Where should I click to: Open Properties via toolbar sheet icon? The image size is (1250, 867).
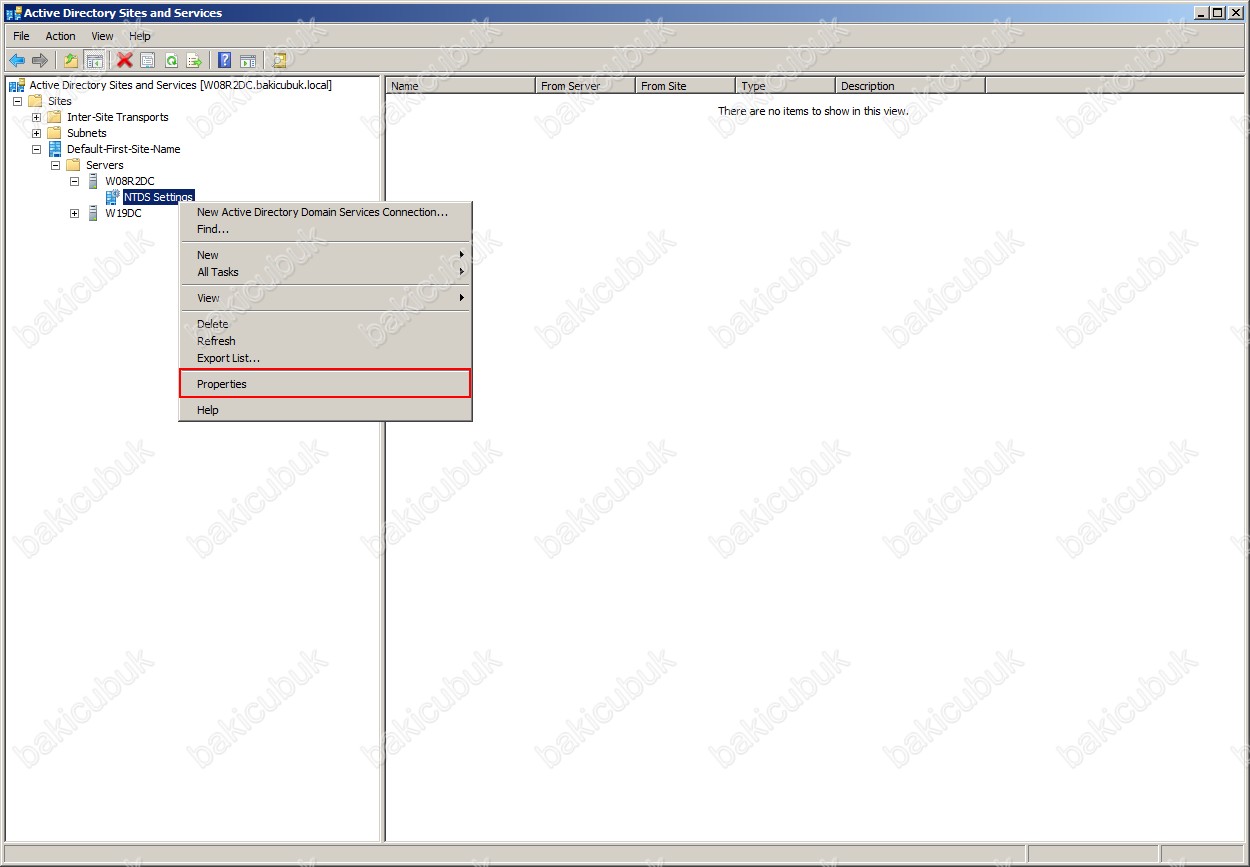pyautogui.click(x=148, y=61)
